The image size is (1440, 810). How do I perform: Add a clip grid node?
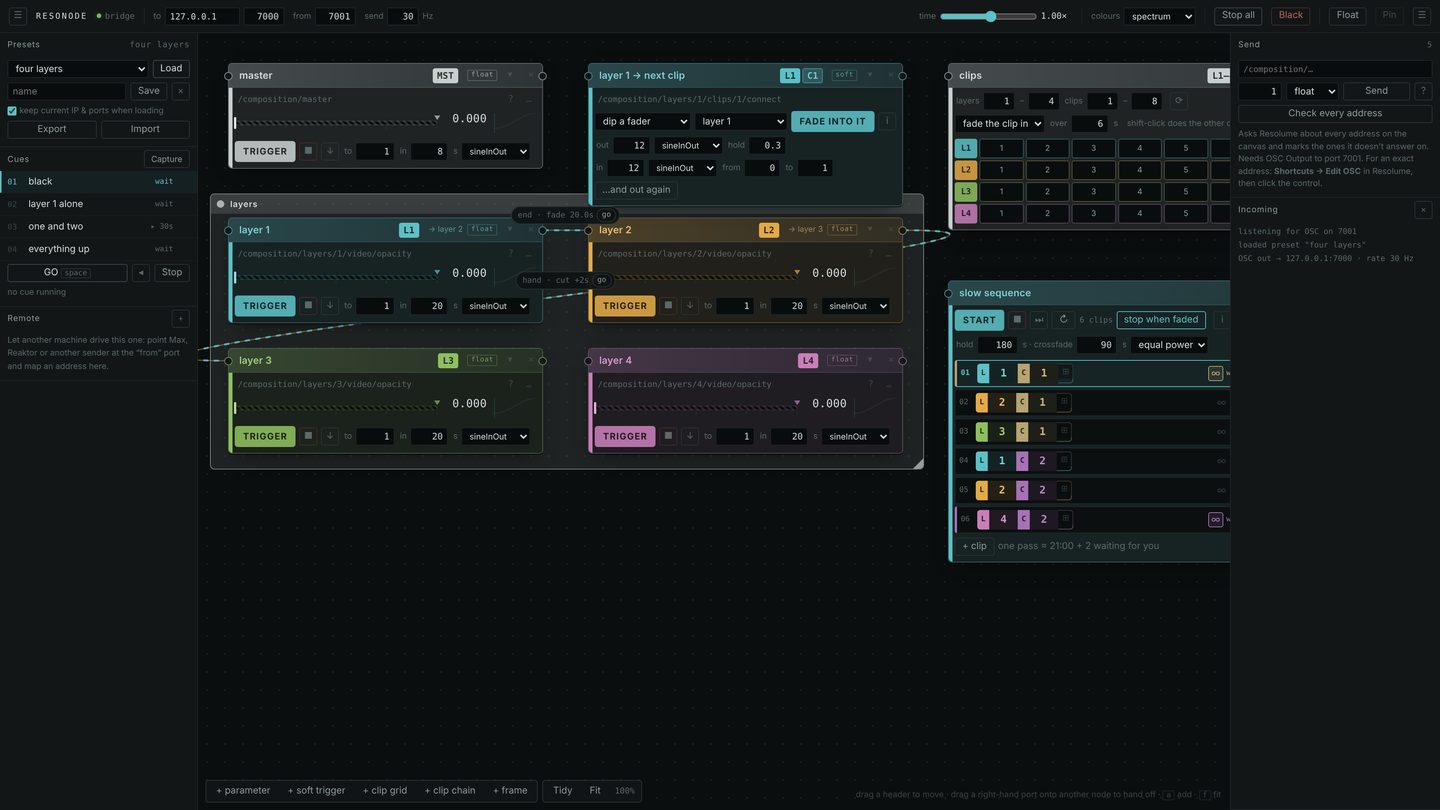(385, 791)
